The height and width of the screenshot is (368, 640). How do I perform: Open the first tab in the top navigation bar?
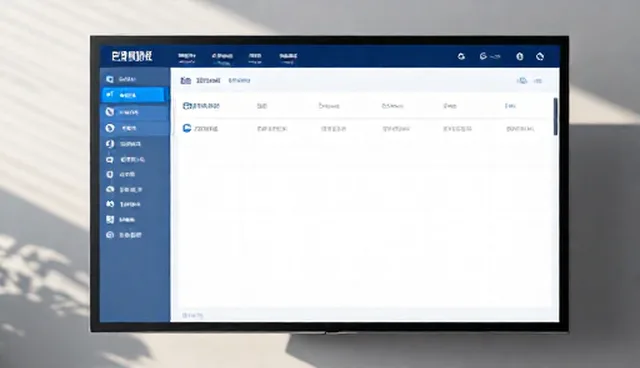pos(187,58)
